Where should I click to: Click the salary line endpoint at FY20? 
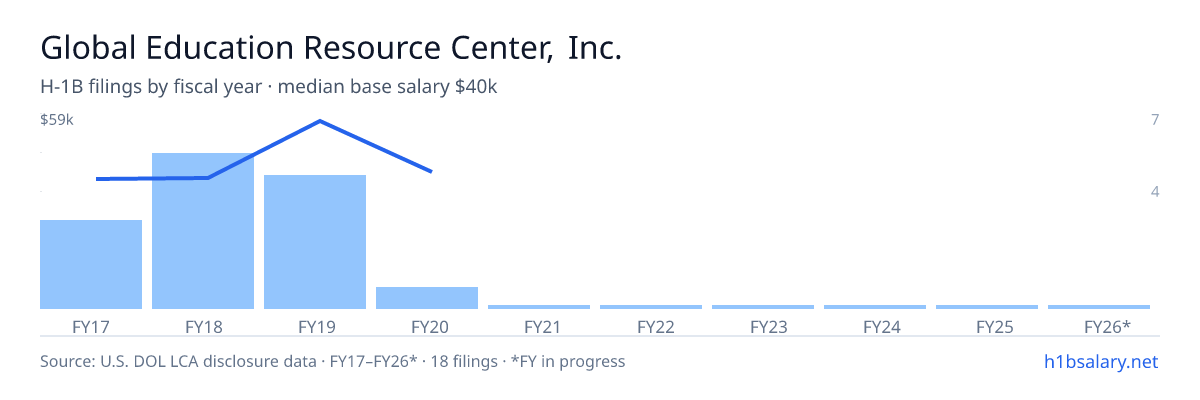point(431,172)
